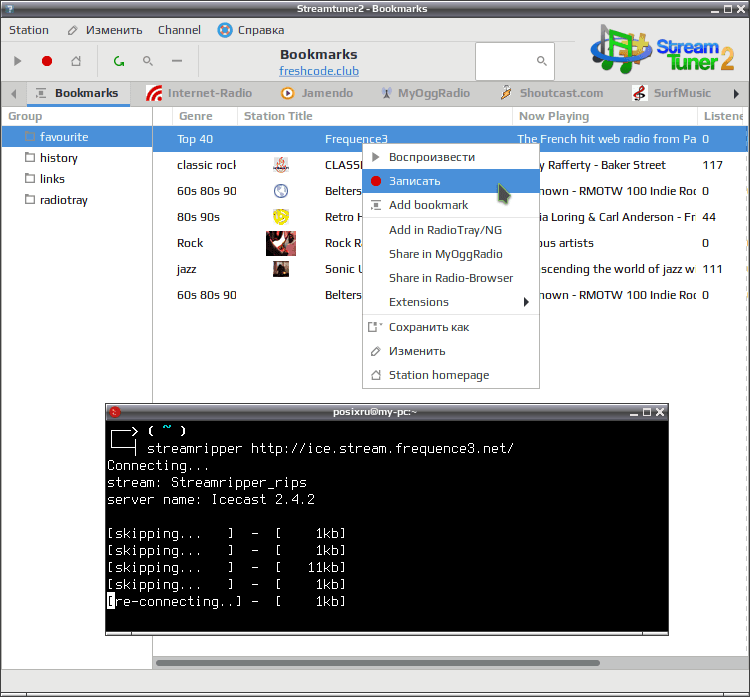750x697 pixels.
Task: Click the links folder icon
Action: tap(30, 178)
